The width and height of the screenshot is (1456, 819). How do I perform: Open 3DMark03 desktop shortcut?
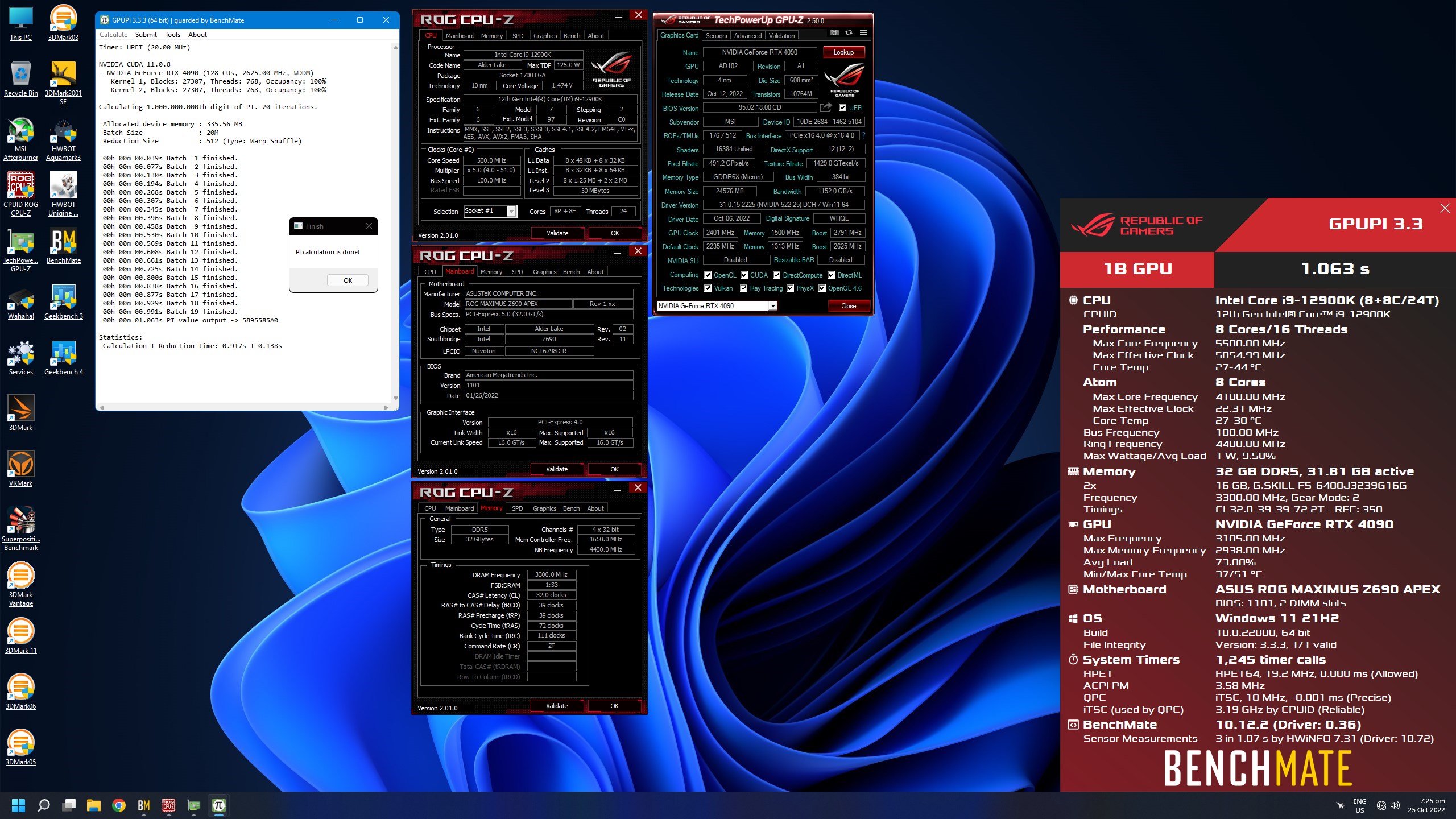(63, 23)
